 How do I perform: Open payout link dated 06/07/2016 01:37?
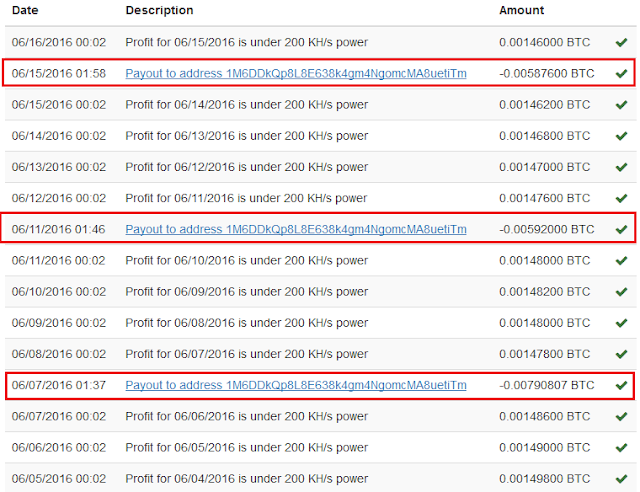(x=296, y=385)
